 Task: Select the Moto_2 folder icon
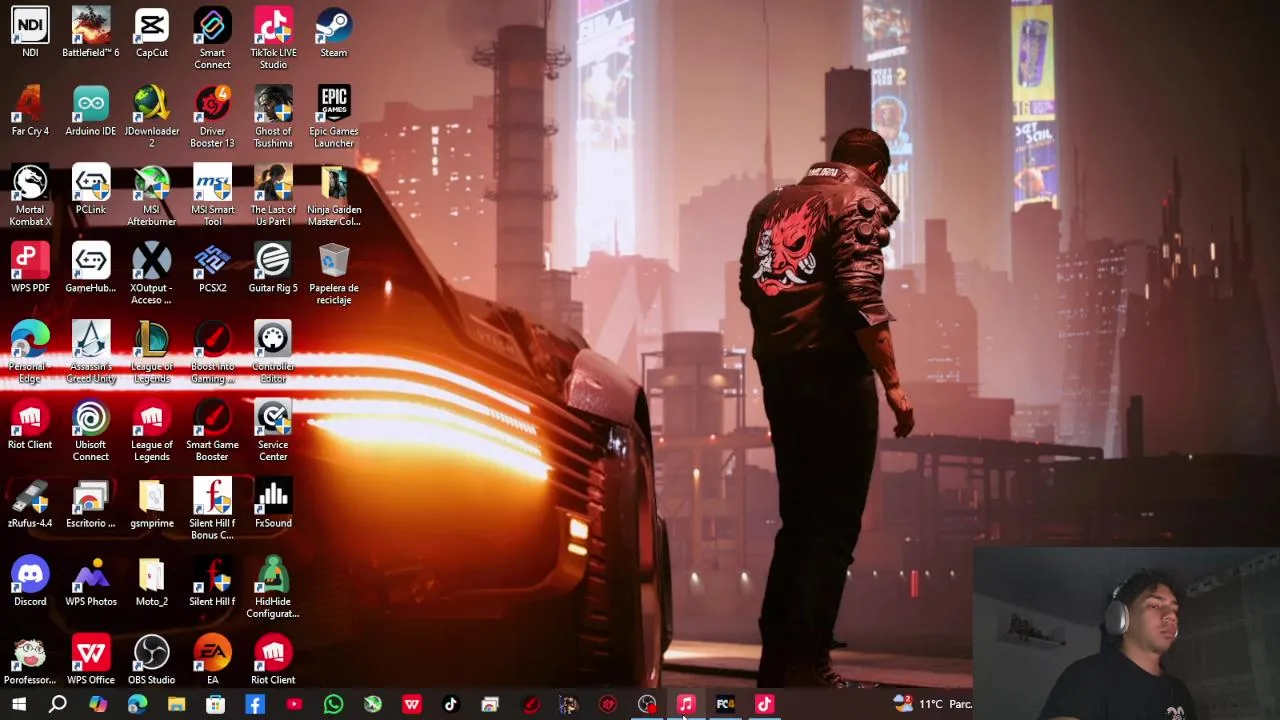[152, 581]
